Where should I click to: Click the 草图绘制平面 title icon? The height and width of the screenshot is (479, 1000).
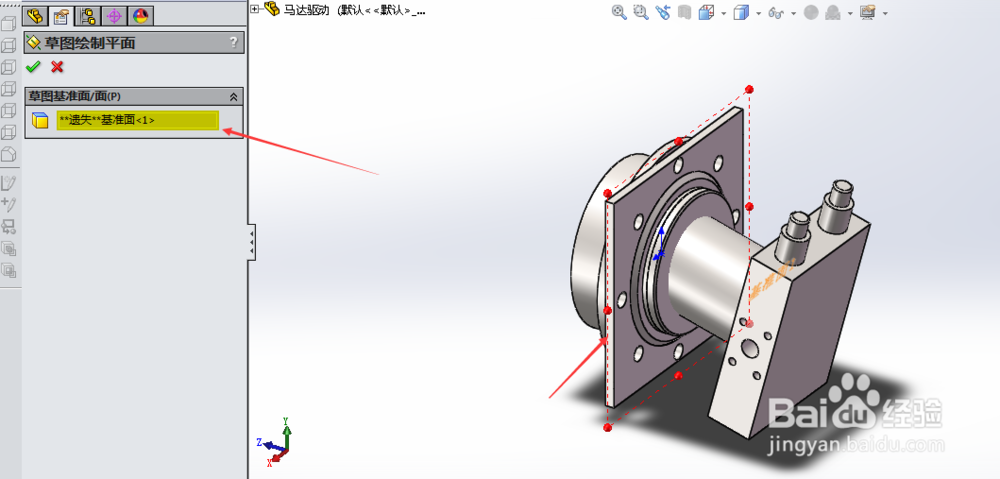pyautogui.click(x=34, y=43)
